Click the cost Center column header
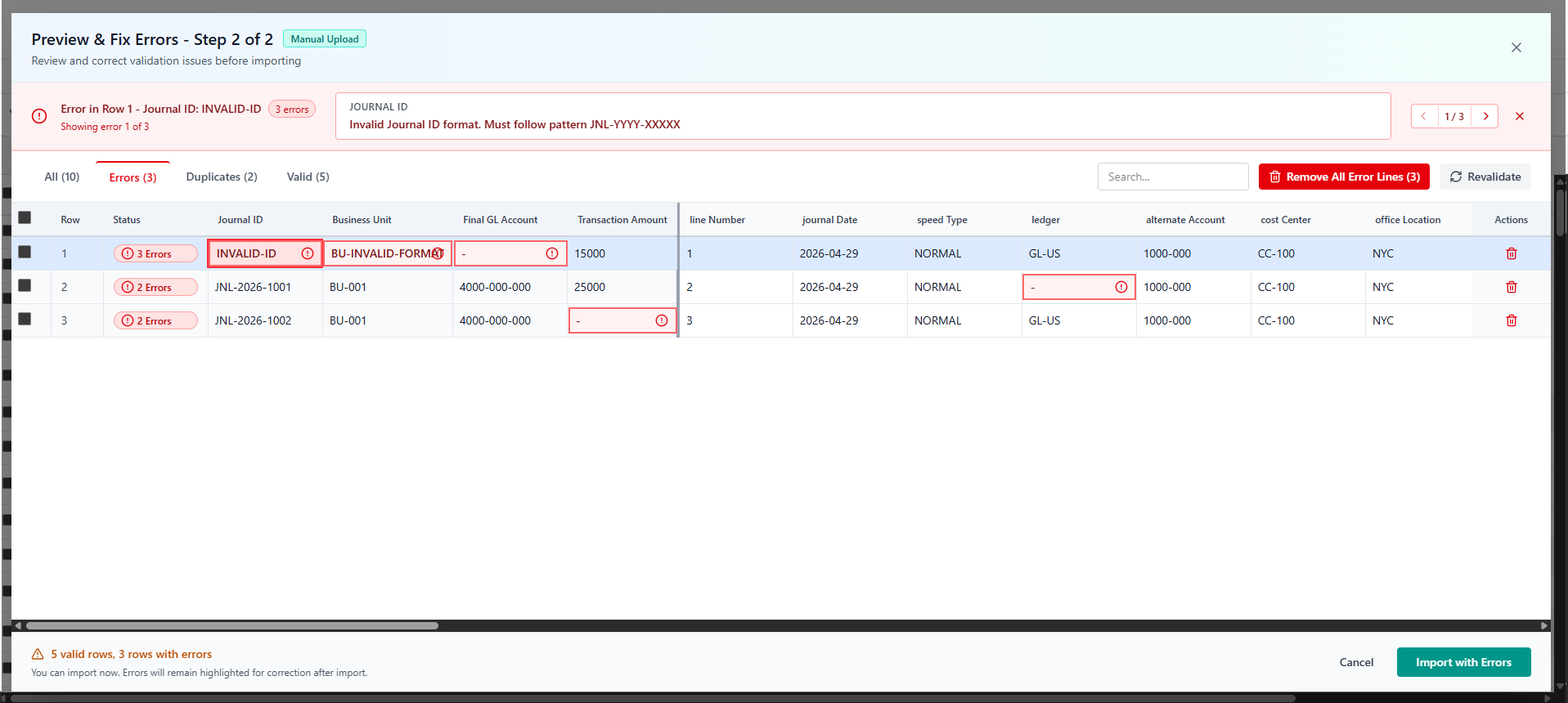The width and height of the screenshot is (1568, 703). [x=1286, y=220]
